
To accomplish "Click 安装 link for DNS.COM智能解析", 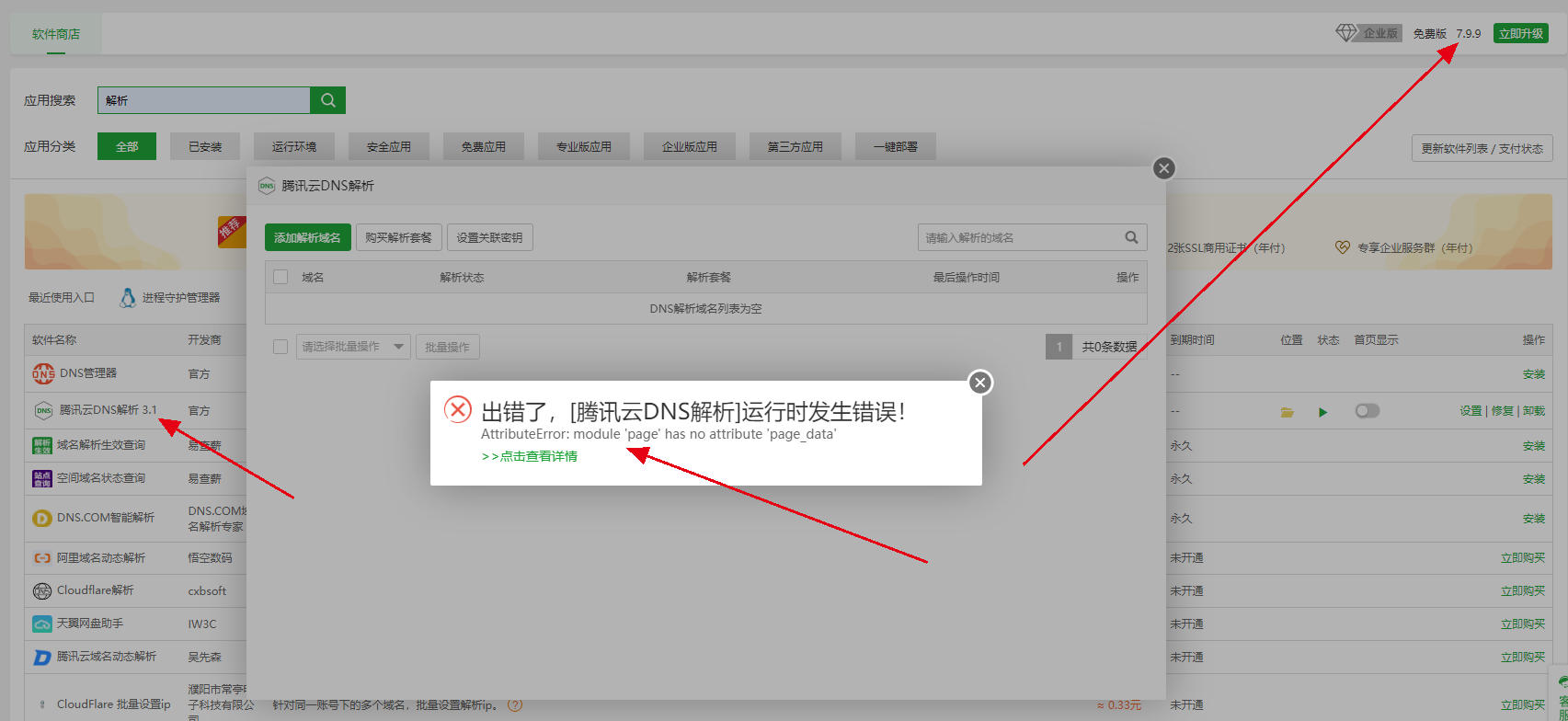I will [1534, 519].
